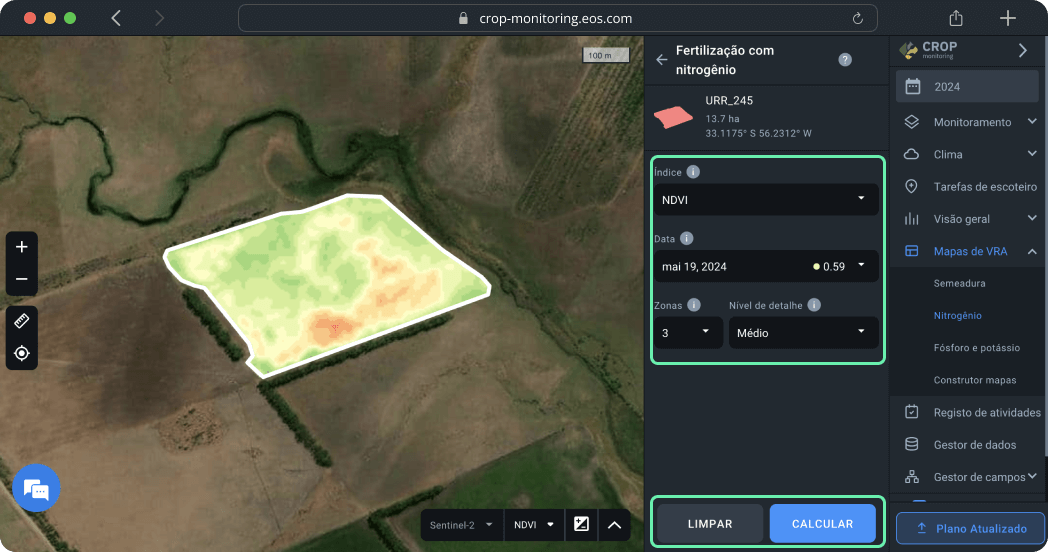Open Semeadura under Mapas de VRA

click(x=959, y=283)
